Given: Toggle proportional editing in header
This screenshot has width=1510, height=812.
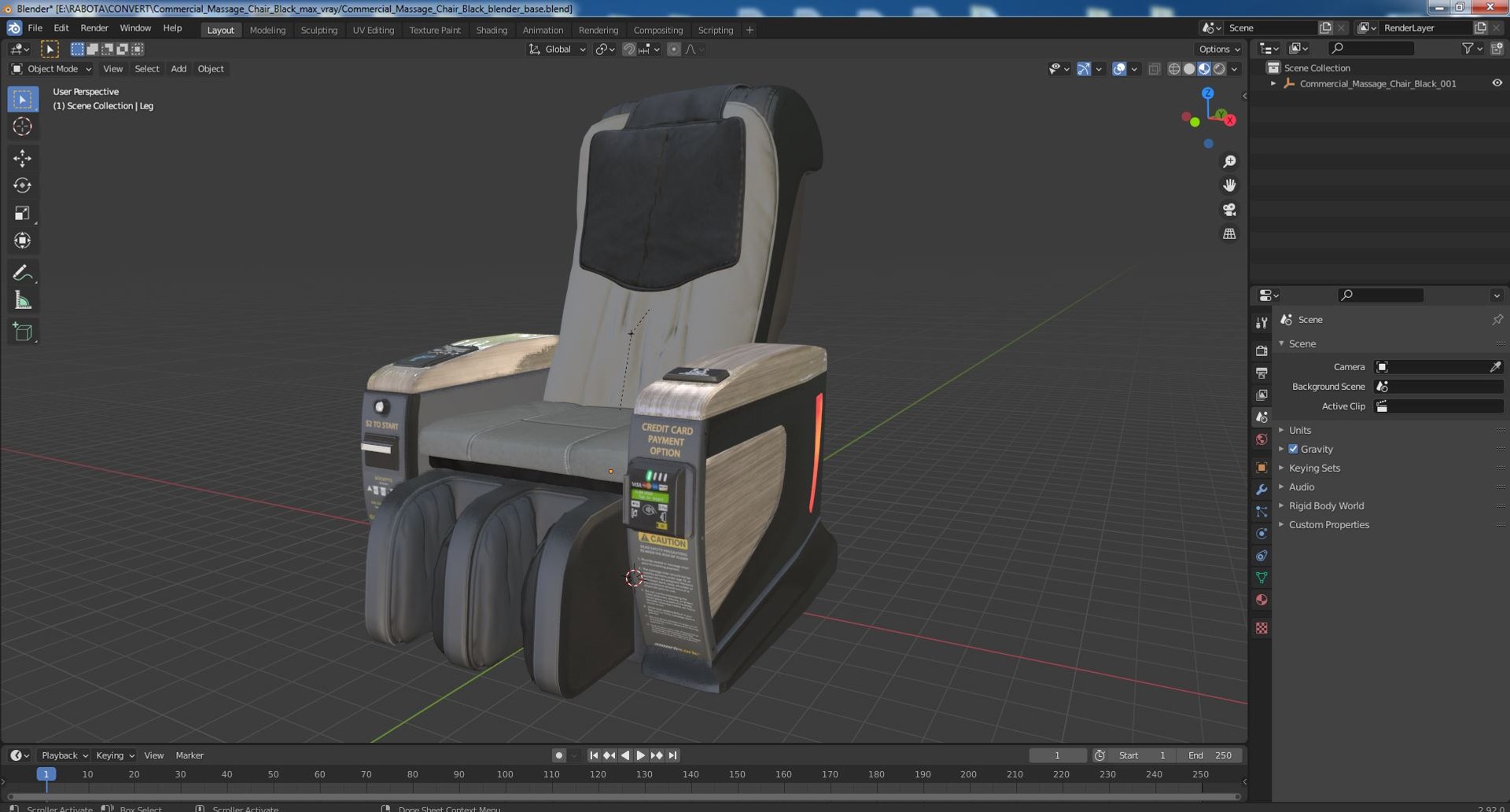Looking at the screenshot, I should click(674, 50).
